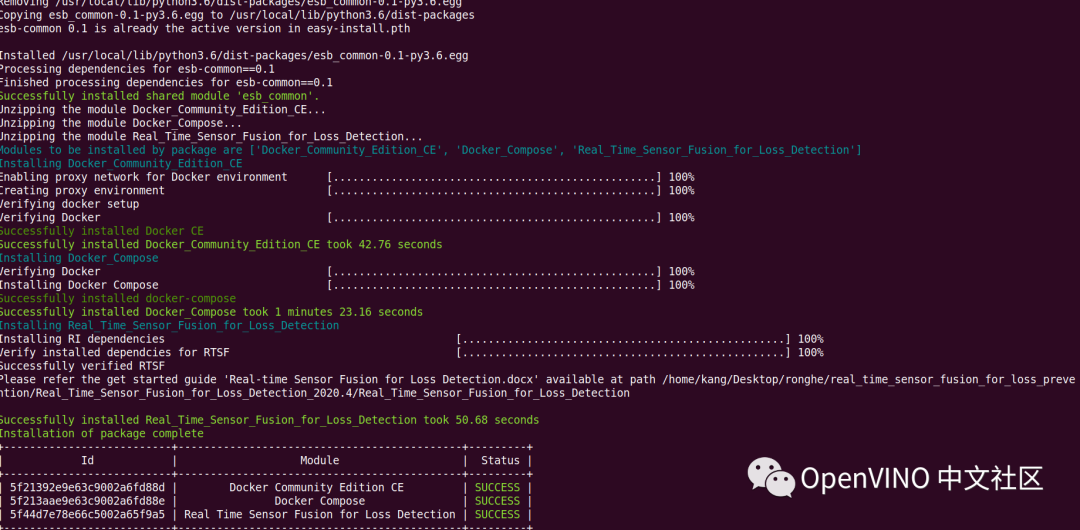The height and width of the screenshot is (530, 1080).
Task: Click "Verify installed dependcies for RTSF" text
Action: (x=114, y=352)
